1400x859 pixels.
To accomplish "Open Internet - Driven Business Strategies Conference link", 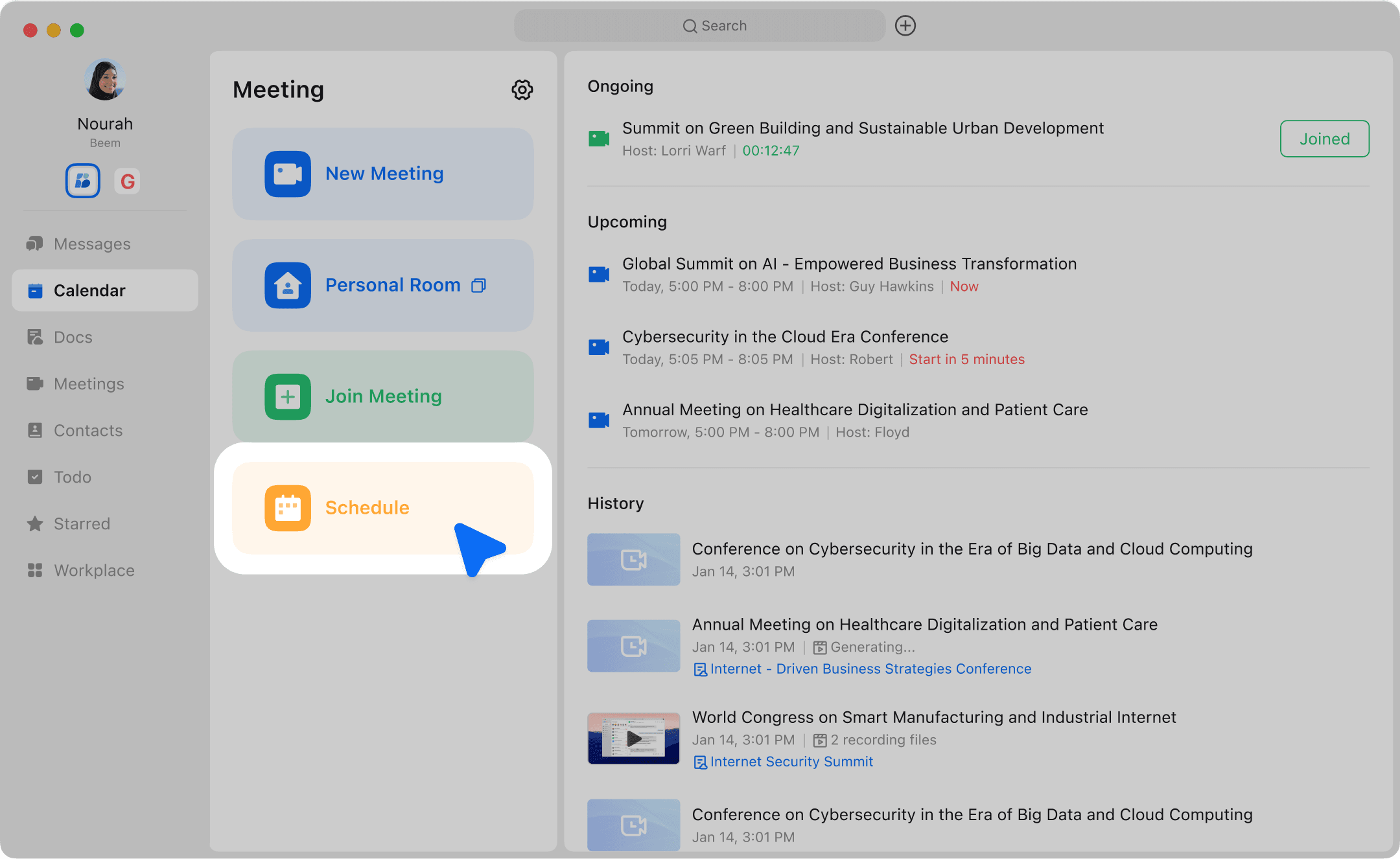I will click(870, 669).
